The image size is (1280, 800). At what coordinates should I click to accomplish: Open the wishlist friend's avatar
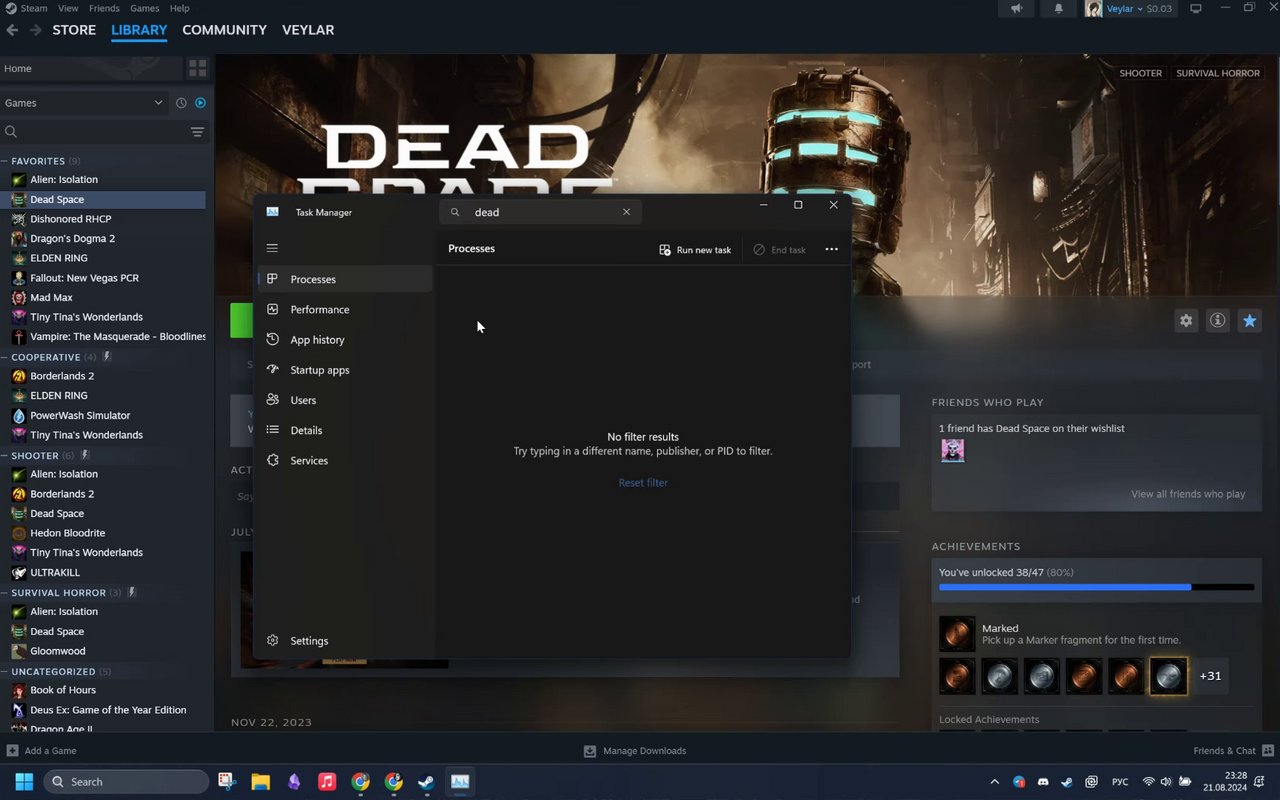click(x=953, y=451)
